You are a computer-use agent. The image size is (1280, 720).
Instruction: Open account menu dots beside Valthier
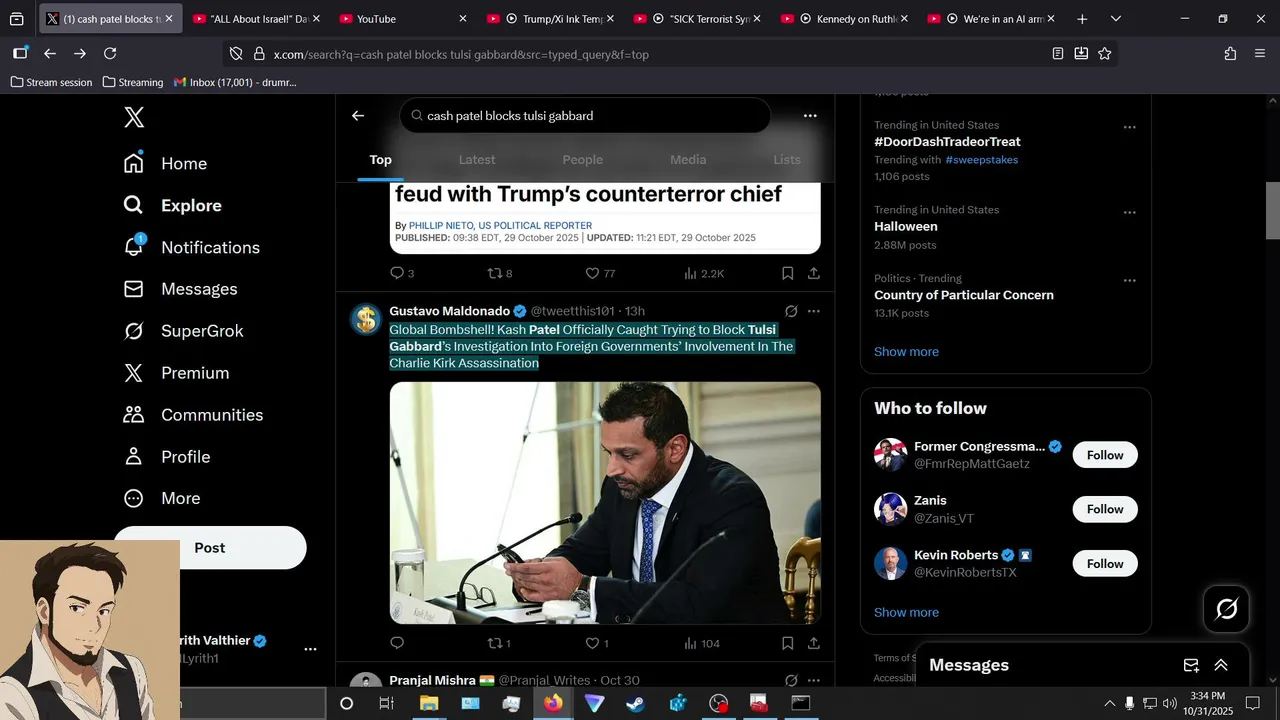310,649
